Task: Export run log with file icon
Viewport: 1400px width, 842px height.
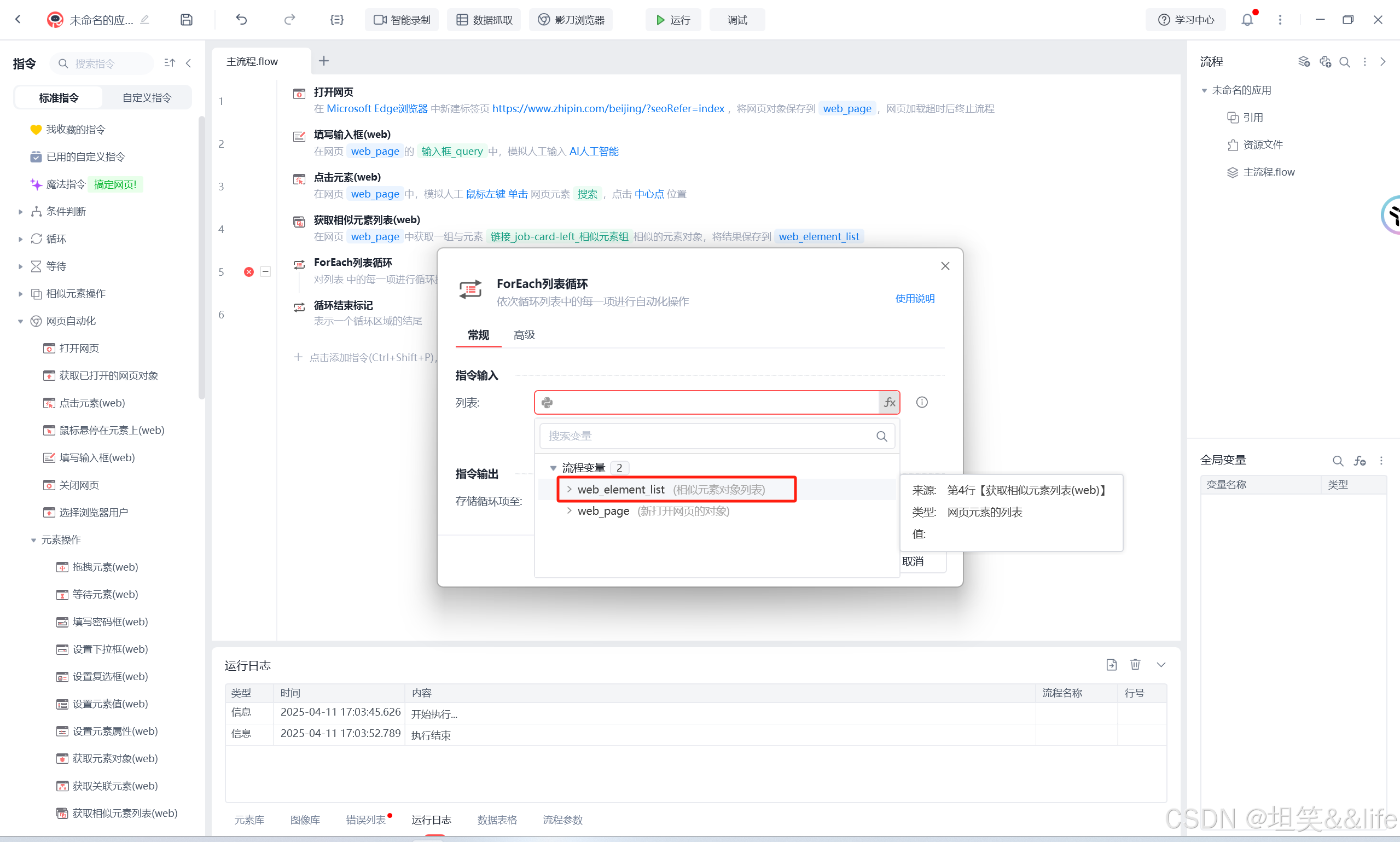Action: click(1111, 664)
